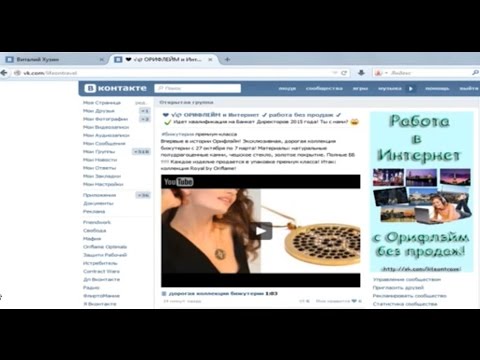Image resolution: width=480 pixels, height=360 pixels.
Task: Open the address bar history dropdown arrow
Action: 335,73
